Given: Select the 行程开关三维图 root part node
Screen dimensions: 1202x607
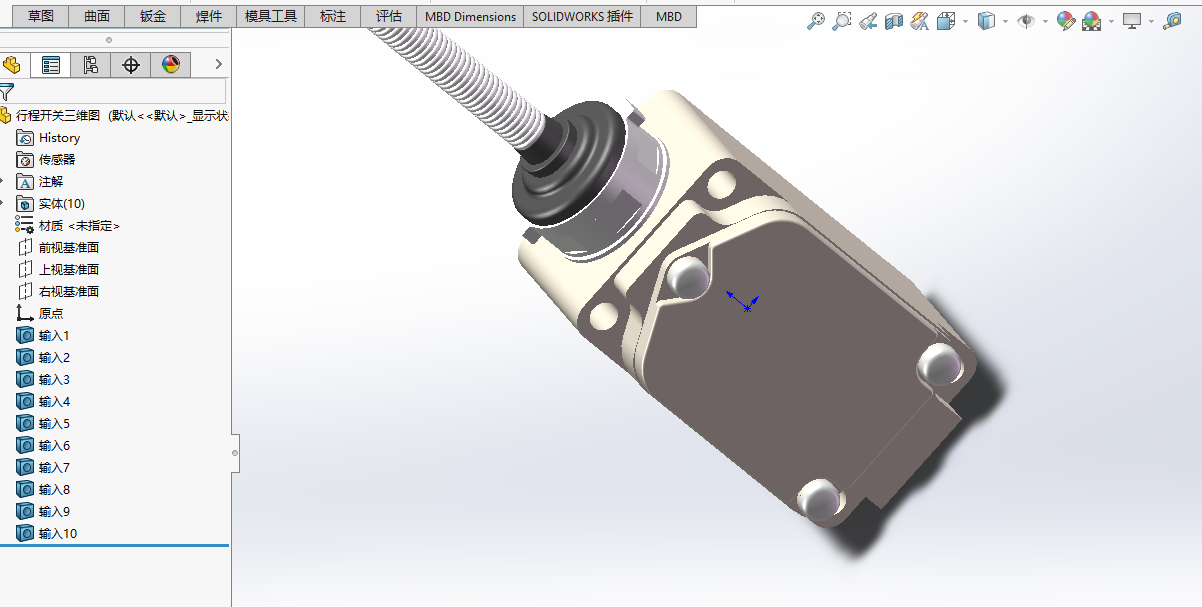Looking at the screenshot, I should click(x=113, y=116).
